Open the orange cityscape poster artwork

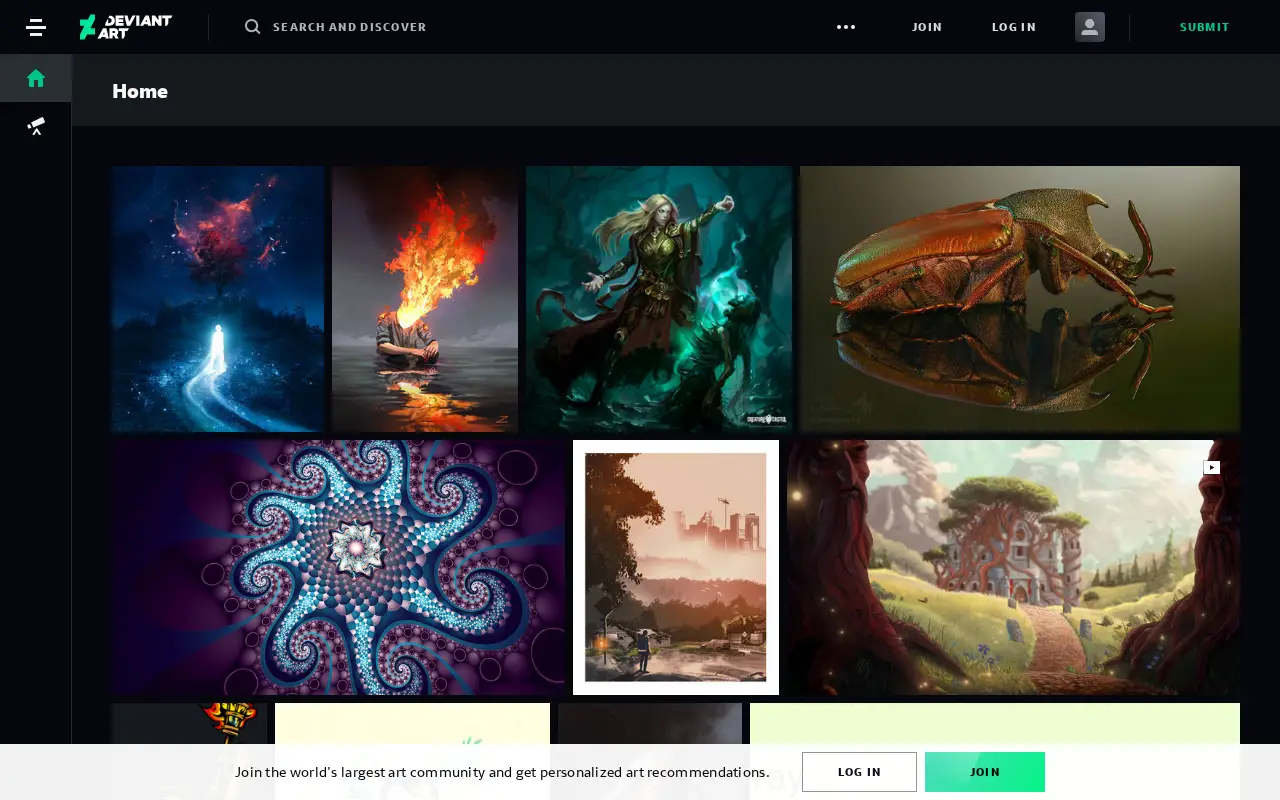click(676, 567)
